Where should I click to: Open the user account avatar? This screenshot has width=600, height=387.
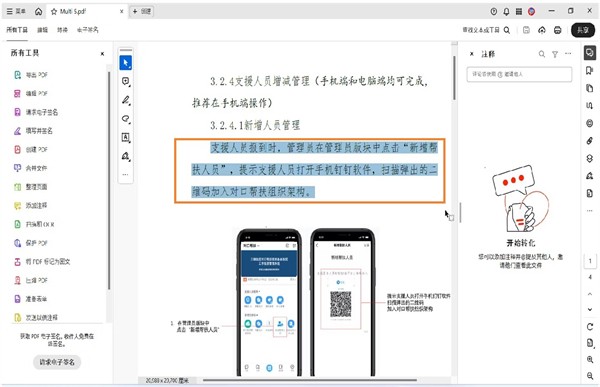point(532,11)
